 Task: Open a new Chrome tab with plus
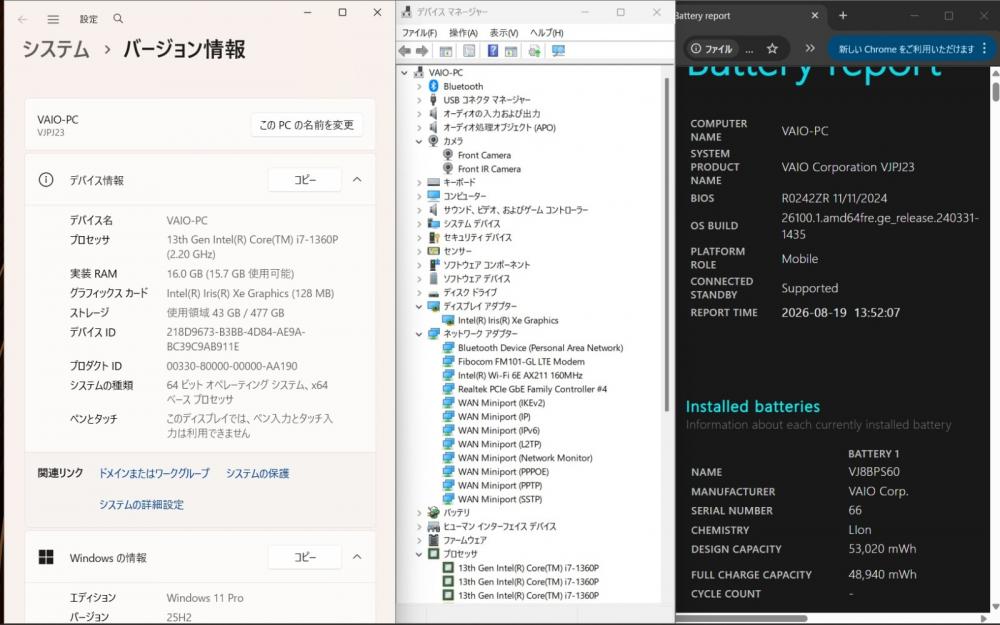842,15
